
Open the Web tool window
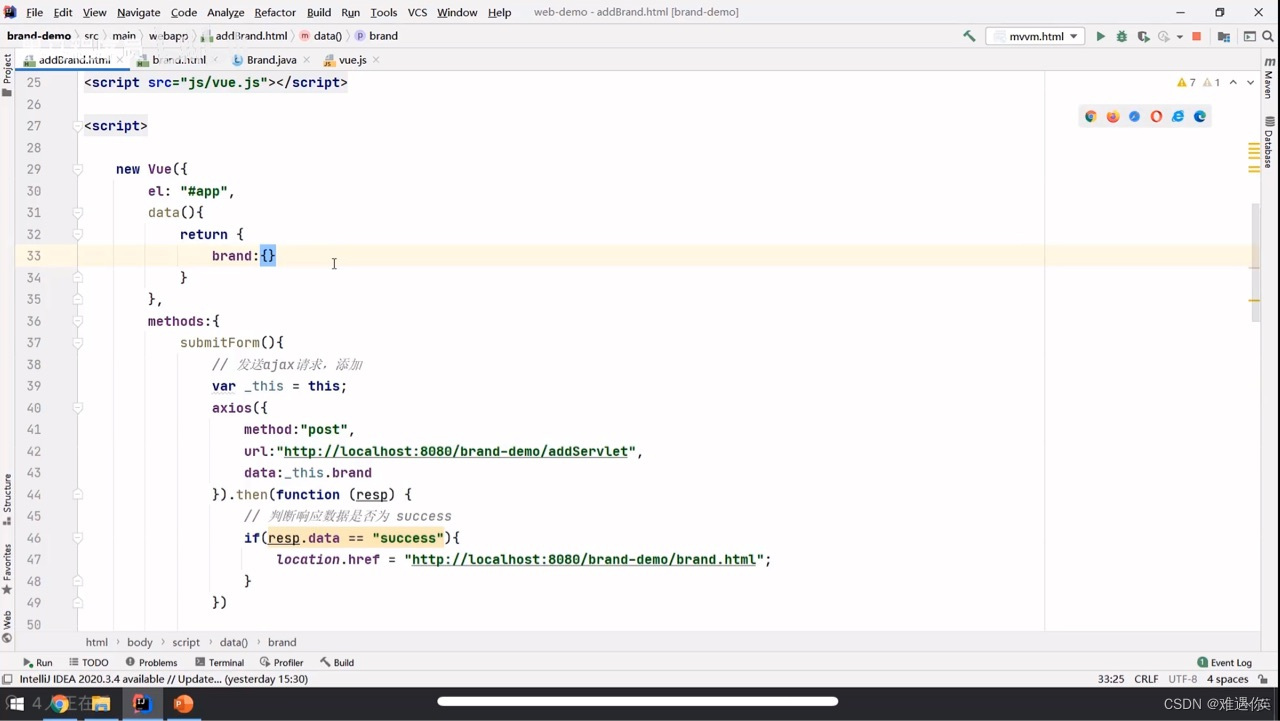point(7,627)
